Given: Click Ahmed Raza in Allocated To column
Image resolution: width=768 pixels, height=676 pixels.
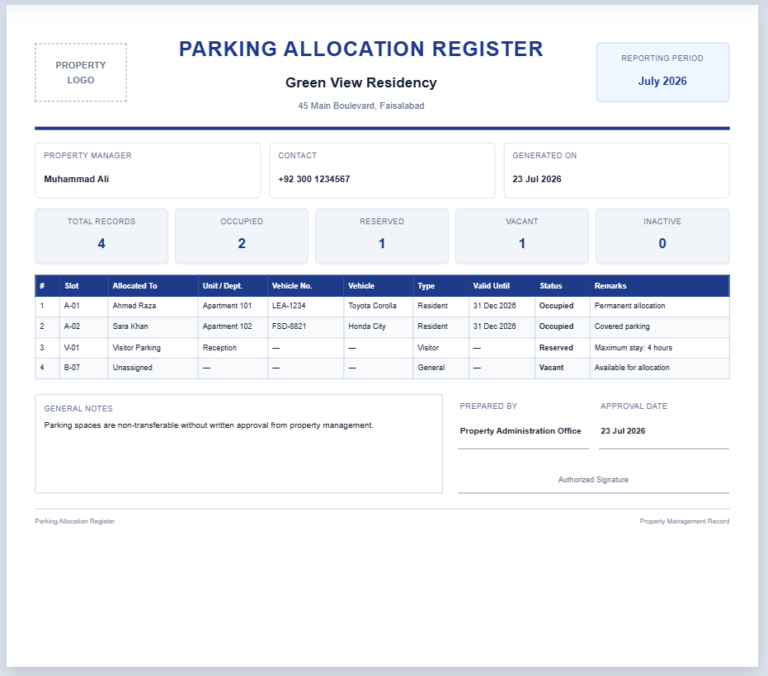Looking at the screenshot, I should pos(134,306).
